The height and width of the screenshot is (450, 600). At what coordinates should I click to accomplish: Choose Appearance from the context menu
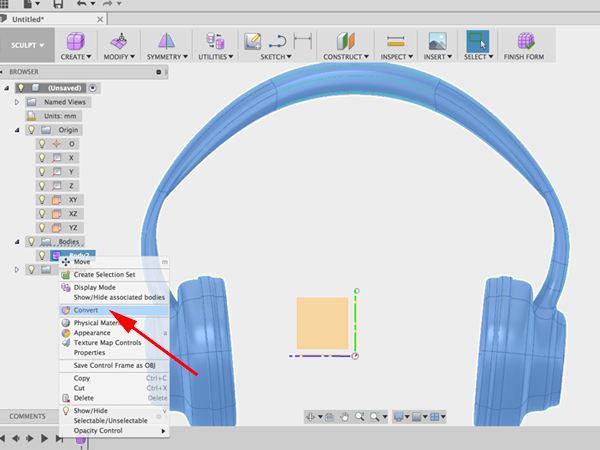point(114,333)
